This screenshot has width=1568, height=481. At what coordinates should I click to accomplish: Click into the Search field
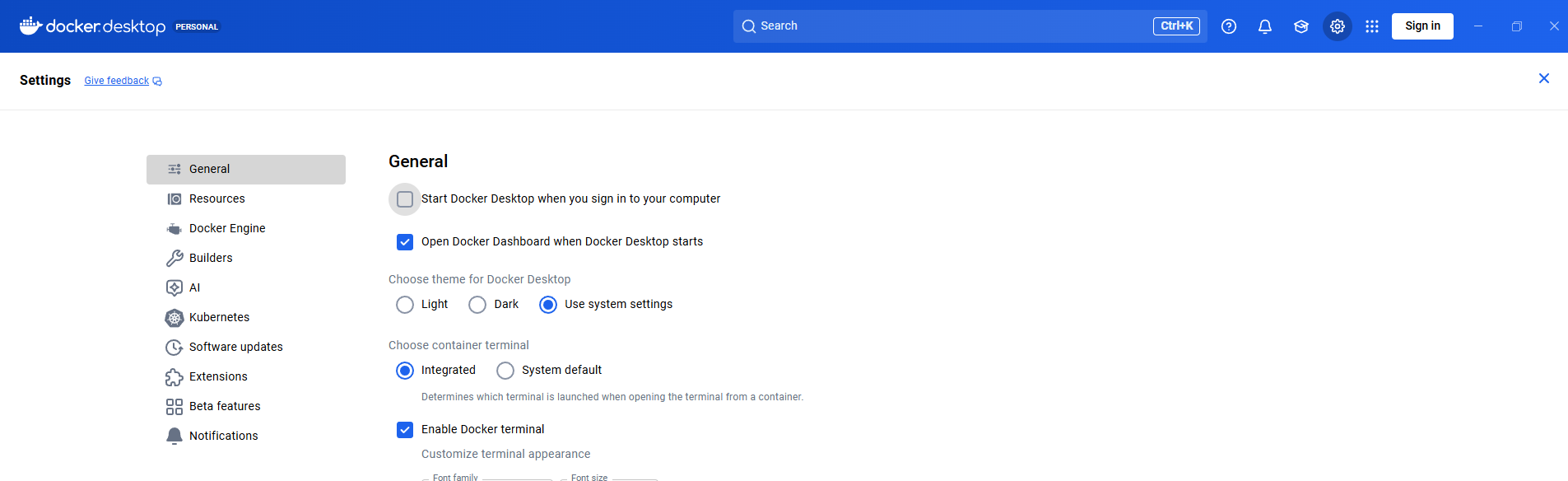(x=970, y=26)
